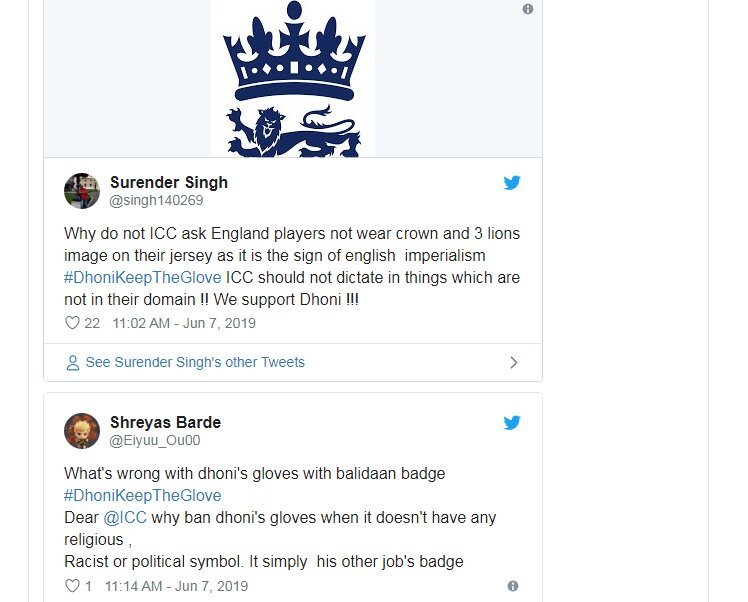Screen dimensions: 748x602
Task: Click person icon beside See Surender Singh's other Tweets
Action: tap(72, 363)
